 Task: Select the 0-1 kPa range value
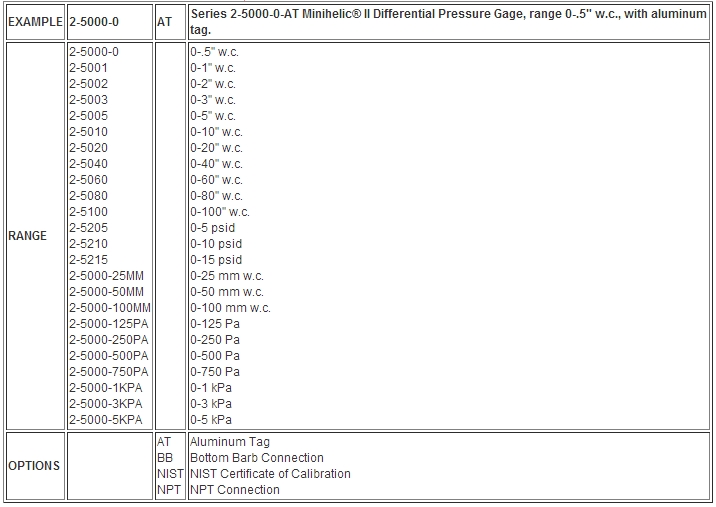[x=211, y=388]
